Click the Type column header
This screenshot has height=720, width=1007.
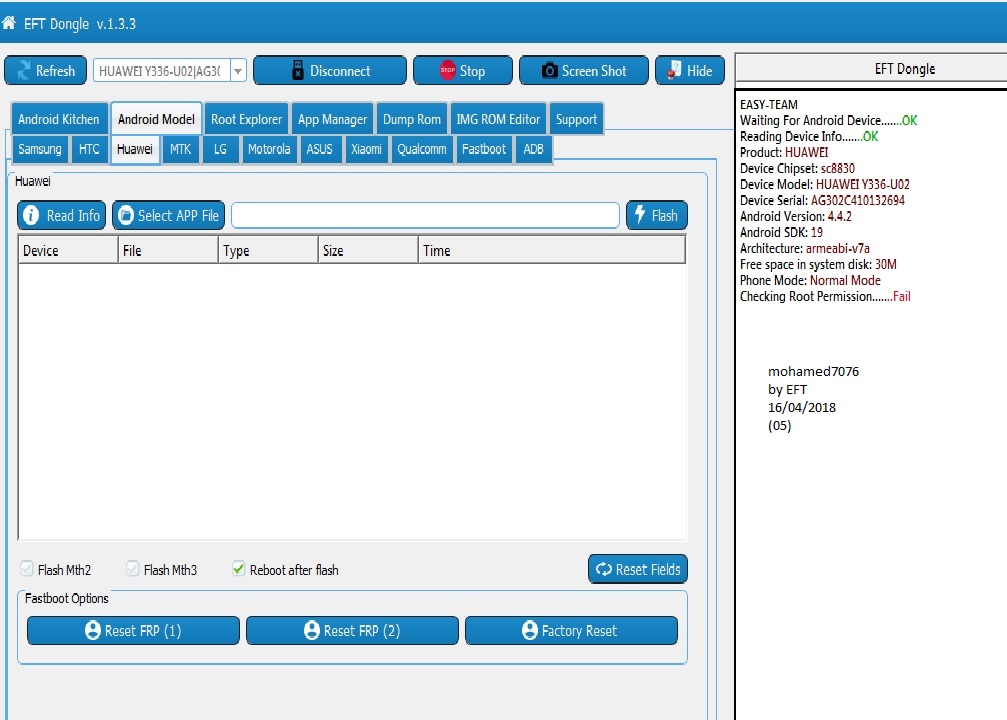point(268,250)
